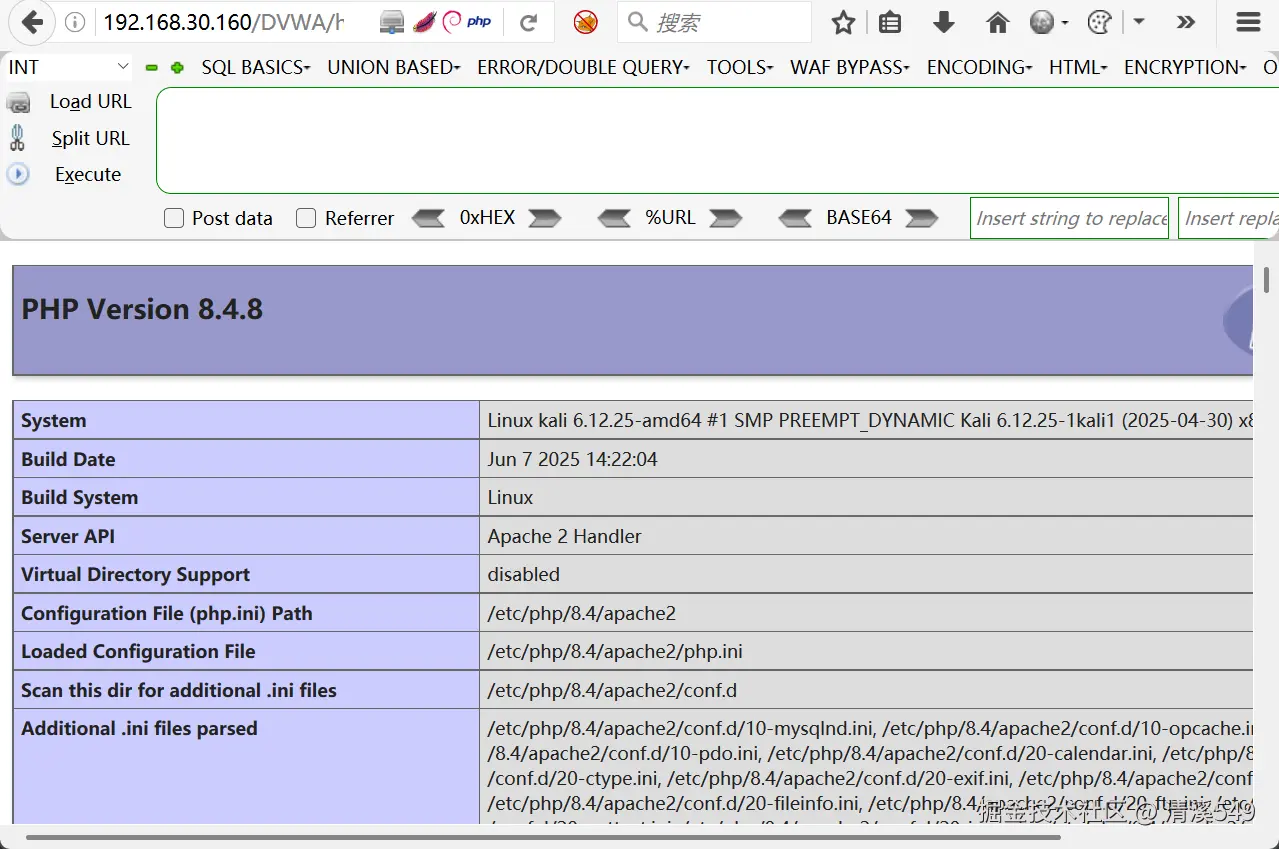The height and width of the screenshot is (849, 1279).
Task: Click the server icon in address bar
Action: point(393,22)
